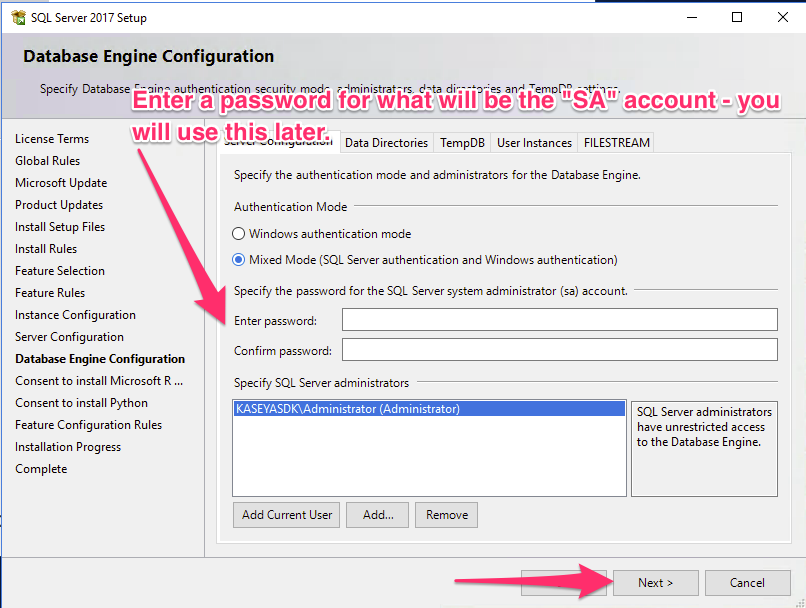Select Windows authentication mode radio button
The height and width of the screenshot is (608, 806).
(x=239, y=234)
